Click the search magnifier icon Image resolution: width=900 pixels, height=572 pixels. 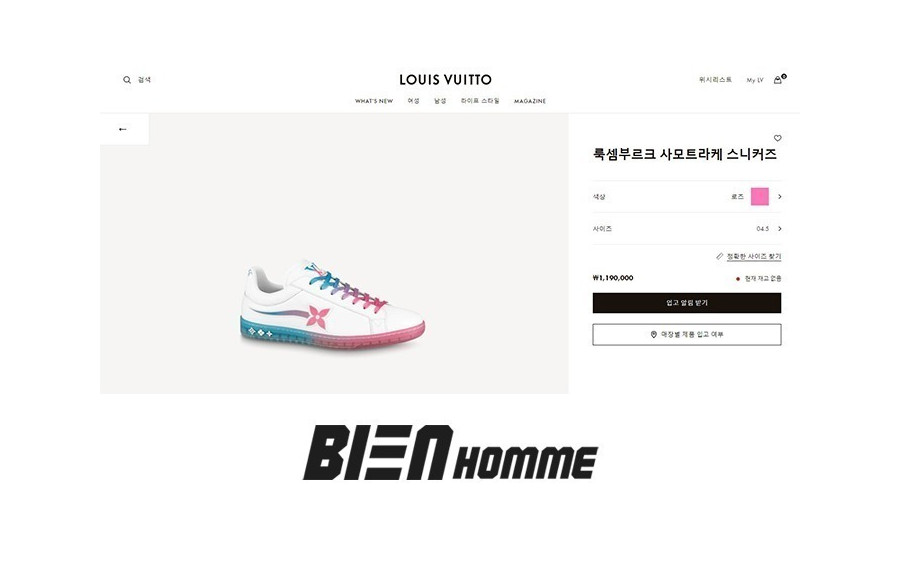[x=127, y=80]
